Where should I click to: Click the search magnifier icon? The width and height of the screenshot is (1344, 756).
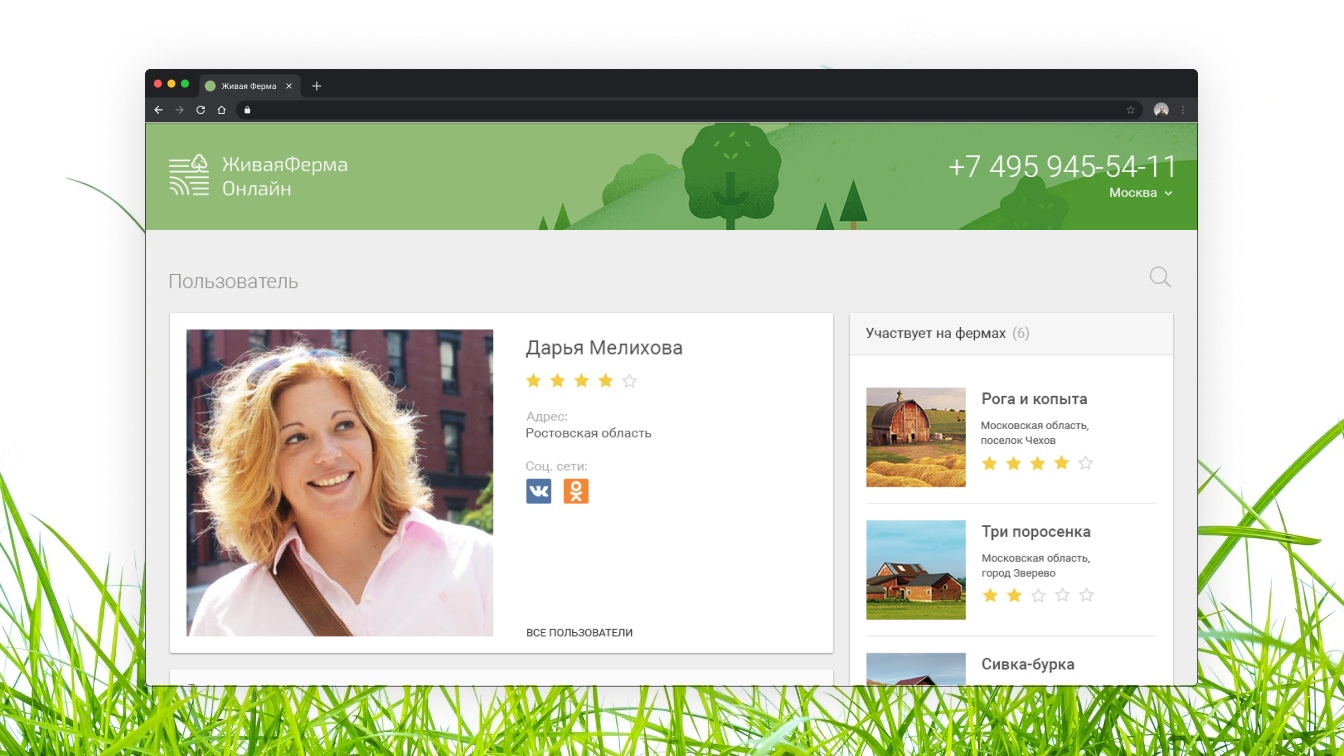pyautogui.click(x=1160, y=277)
